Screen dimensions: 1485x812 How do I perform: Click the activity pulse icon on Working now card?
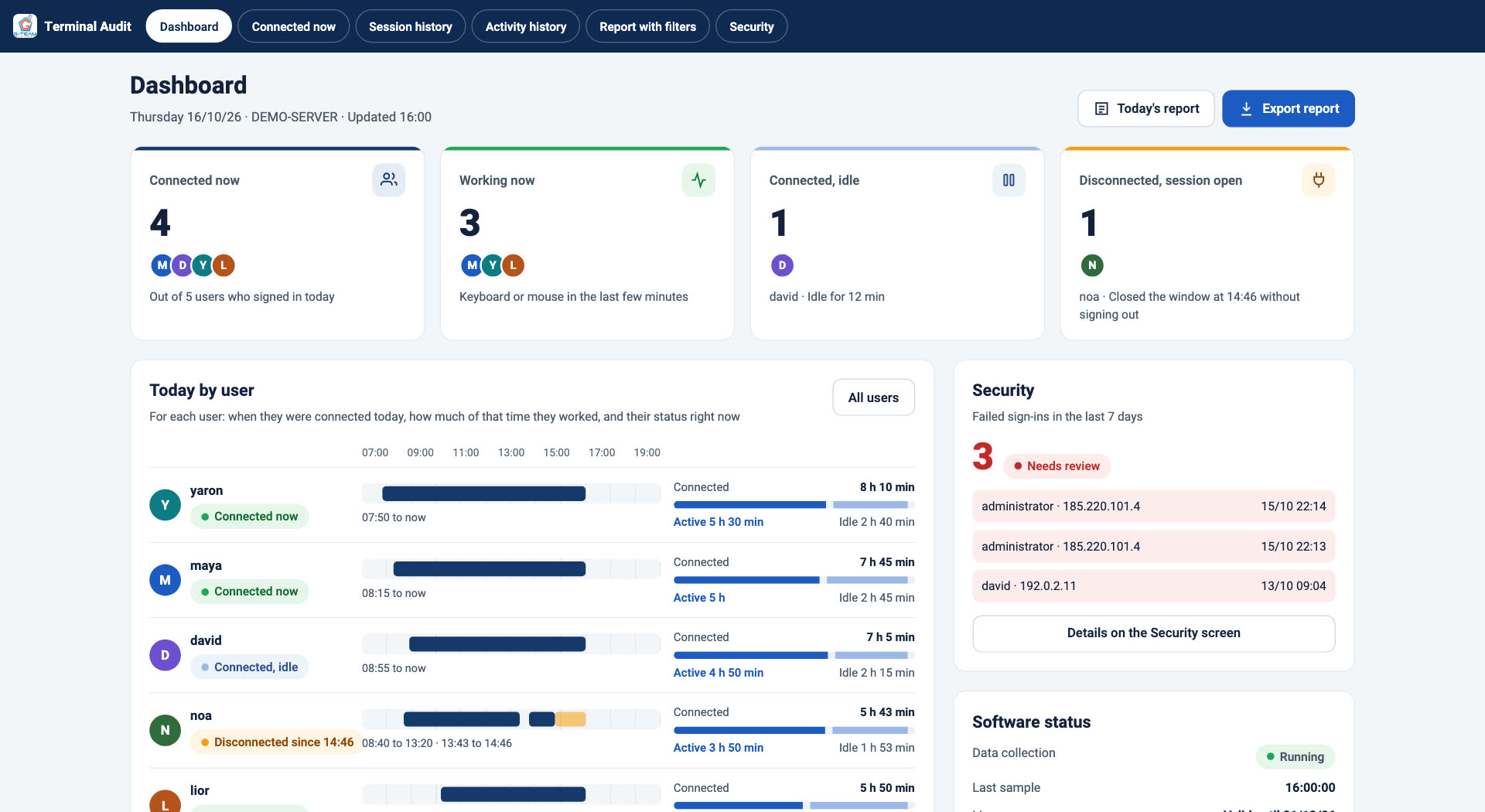coord(698,180)
